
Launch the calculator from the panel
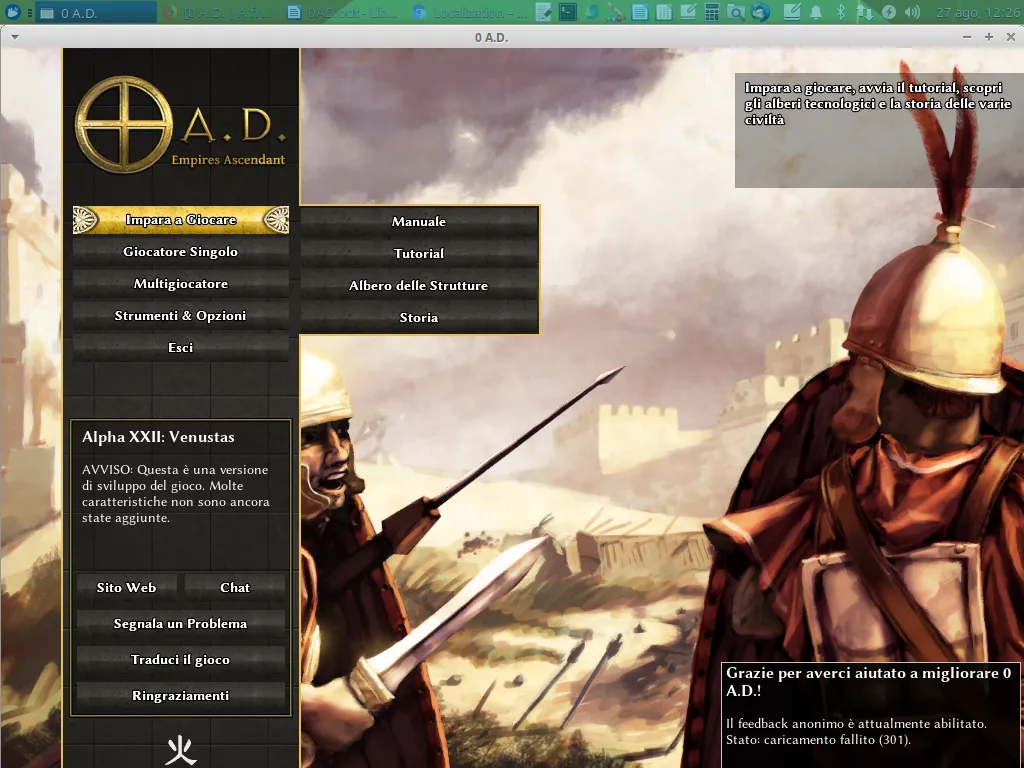point(712,12)
